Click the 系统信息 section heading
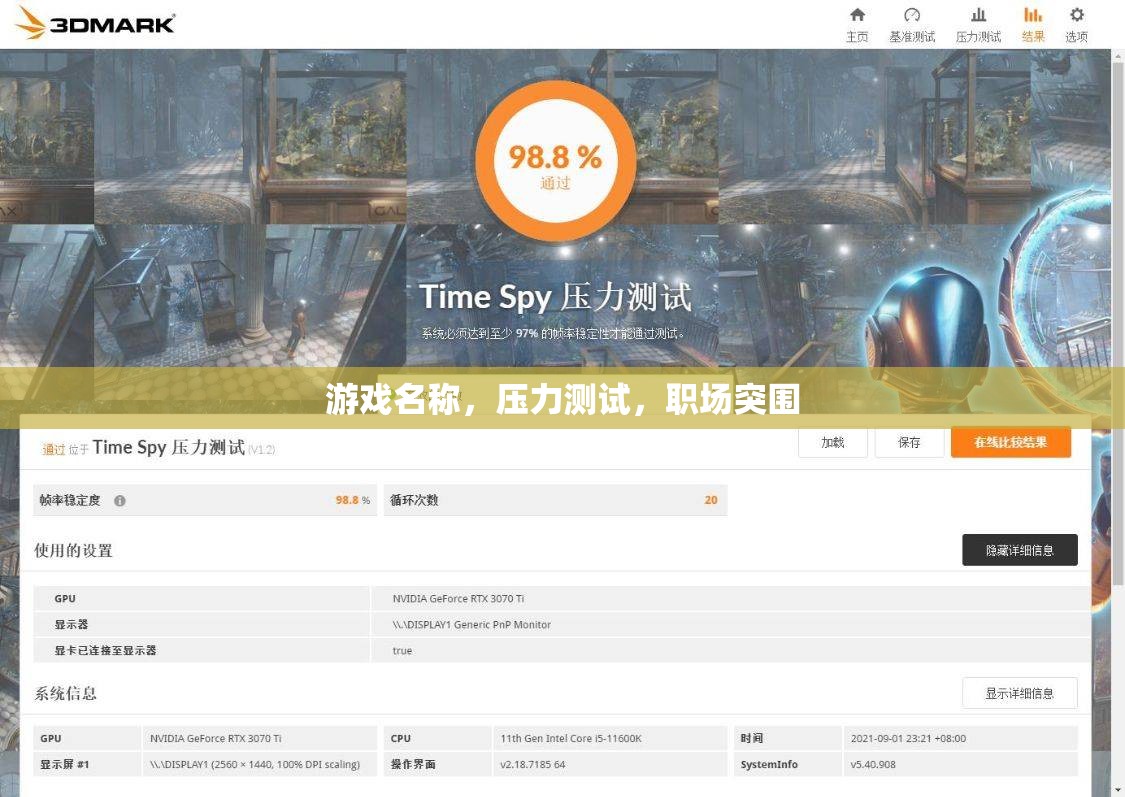 coord(65,693)
